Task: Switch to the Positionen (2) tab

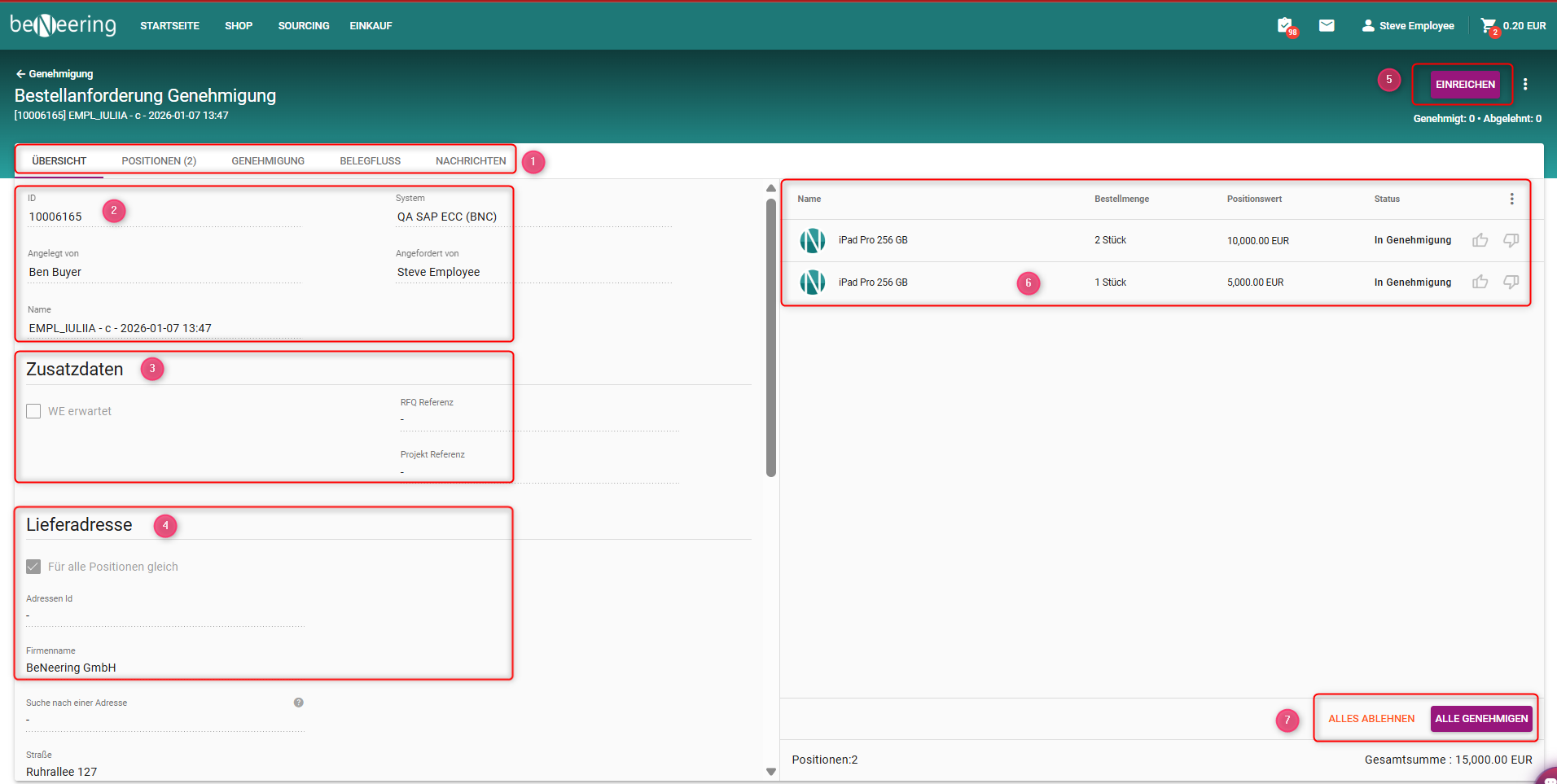Action: click(159, 161)
